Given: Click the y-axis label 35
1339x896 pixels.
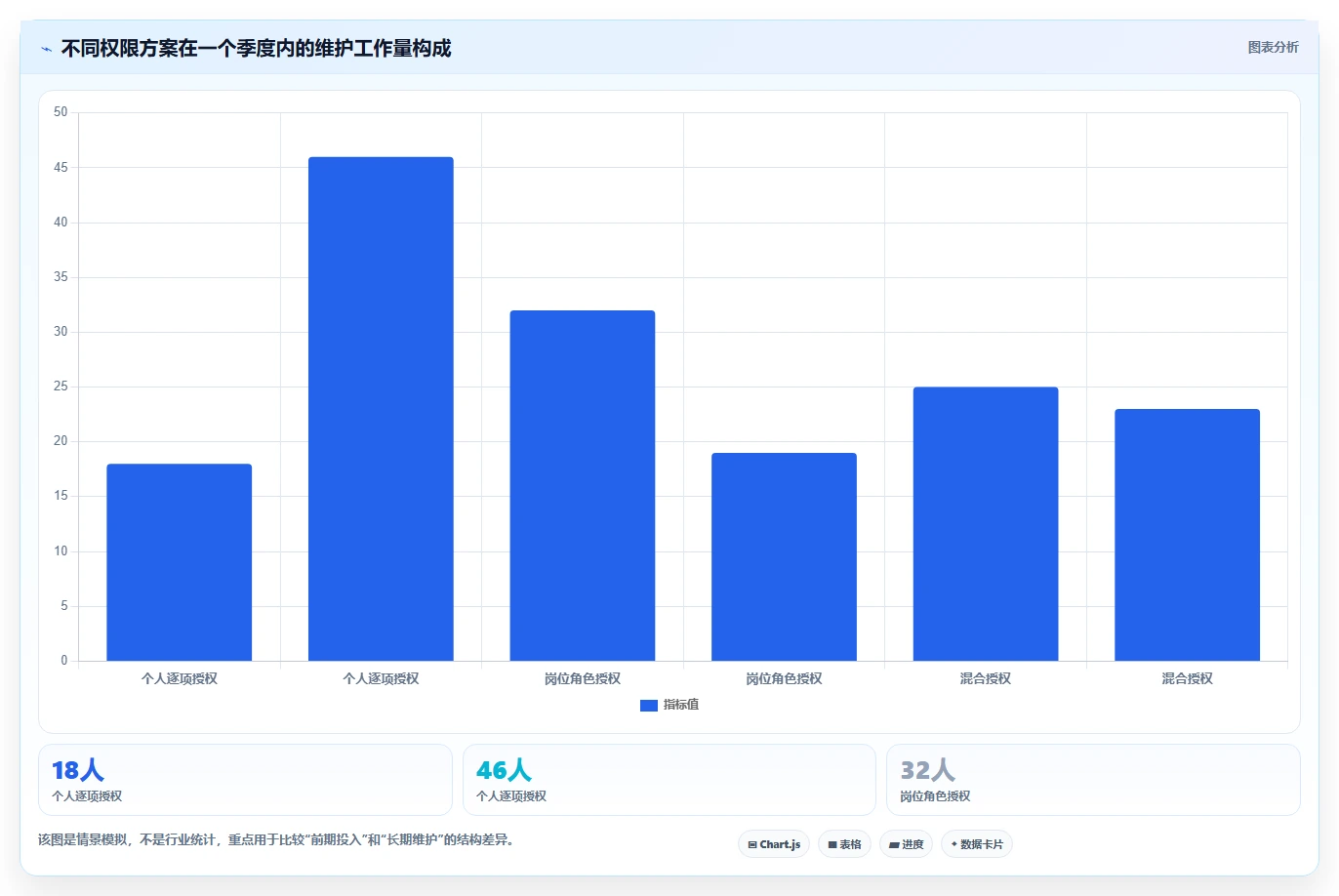Looking at the screenshot, I should (61, 277).
